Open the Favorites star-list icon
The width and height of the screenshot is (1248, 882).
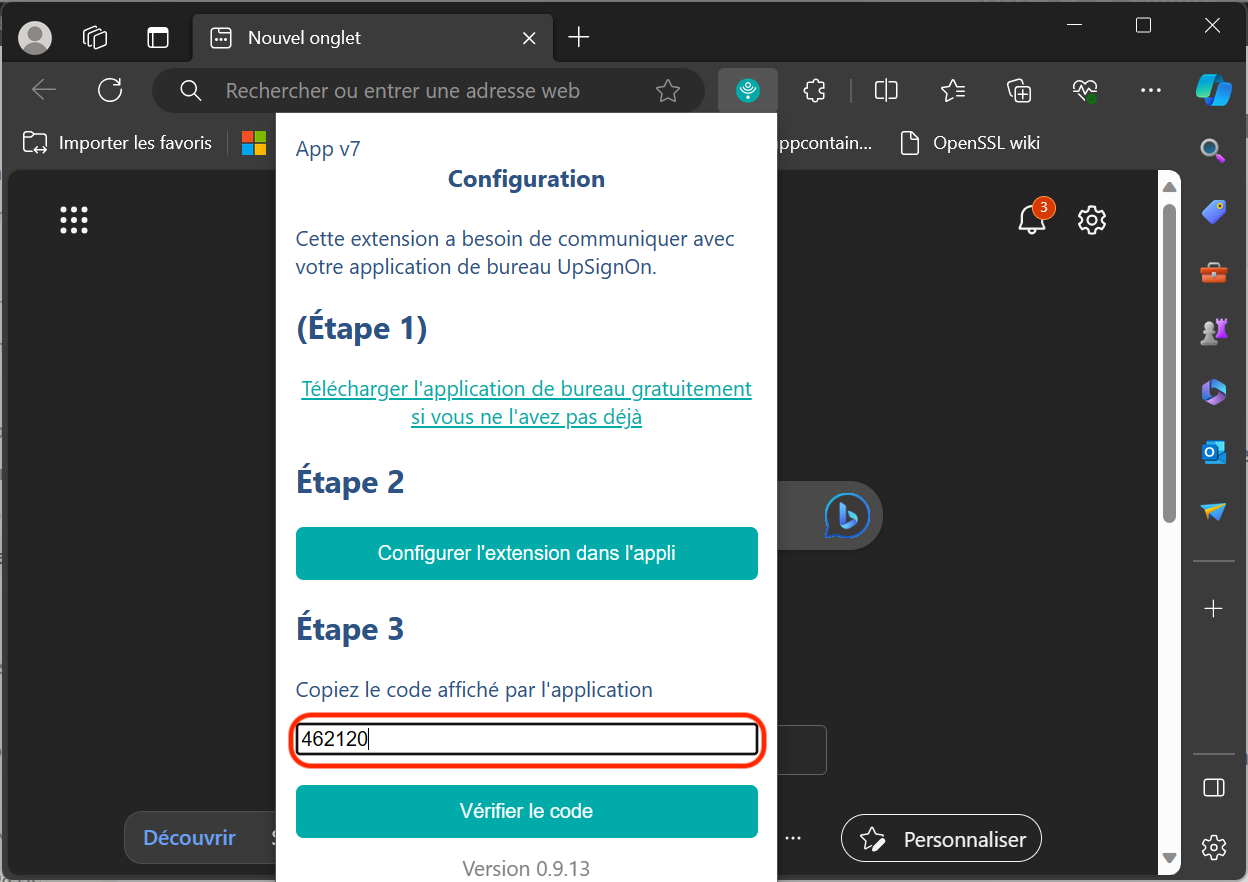point(952,91)
